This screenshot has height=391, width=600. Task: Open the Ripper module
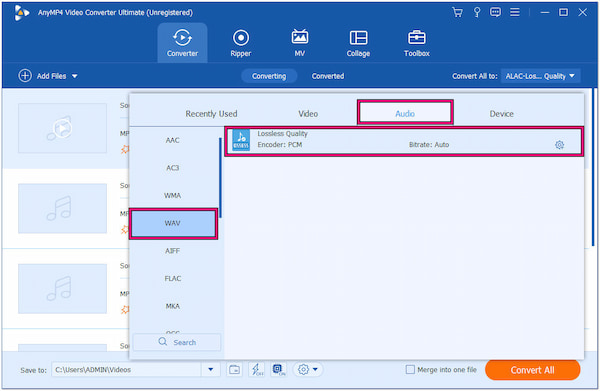point(241,43)
